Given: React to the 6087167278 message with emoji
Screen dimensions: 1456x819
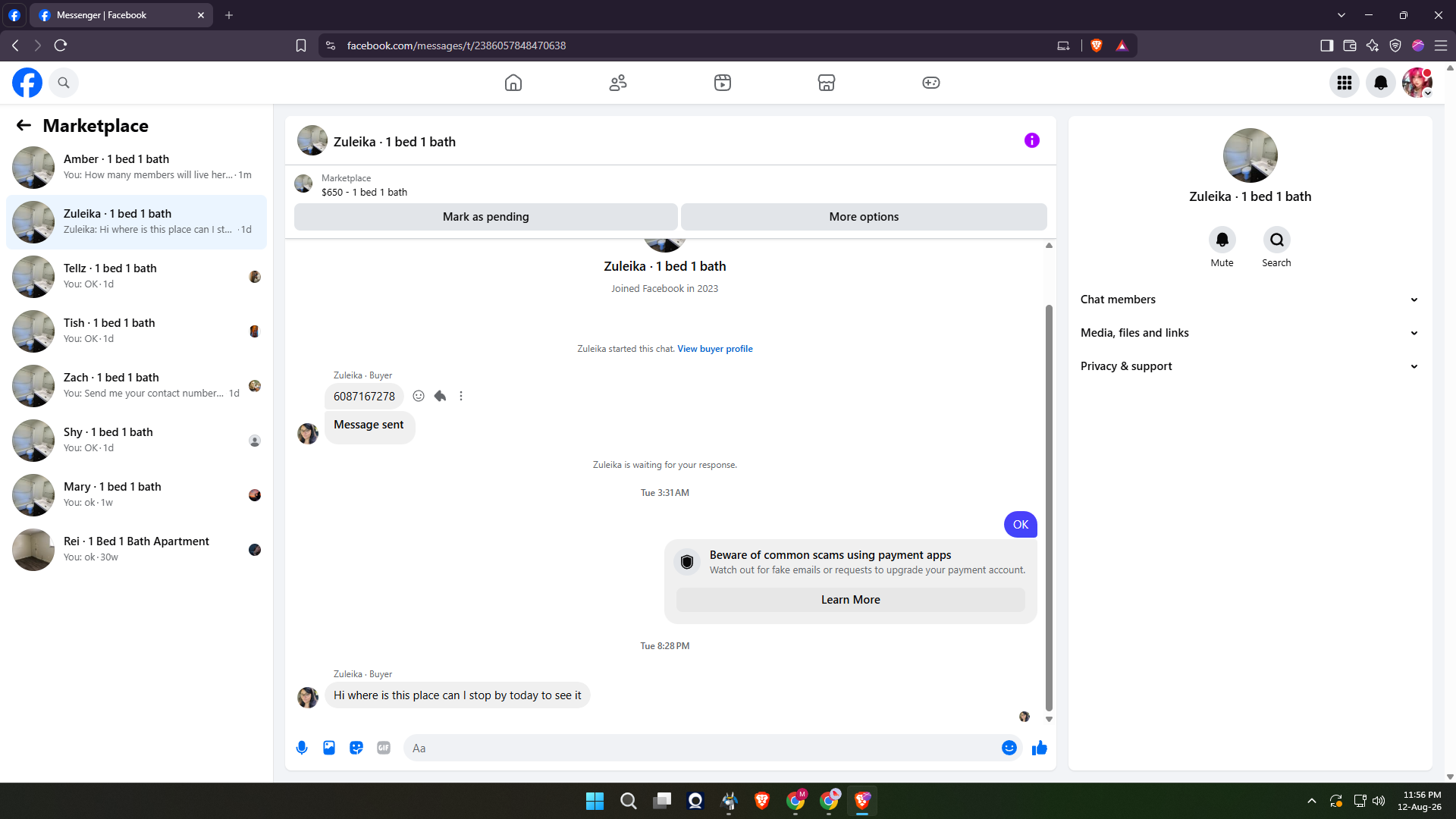Looking at the screenshot, I should click(419, 396).
